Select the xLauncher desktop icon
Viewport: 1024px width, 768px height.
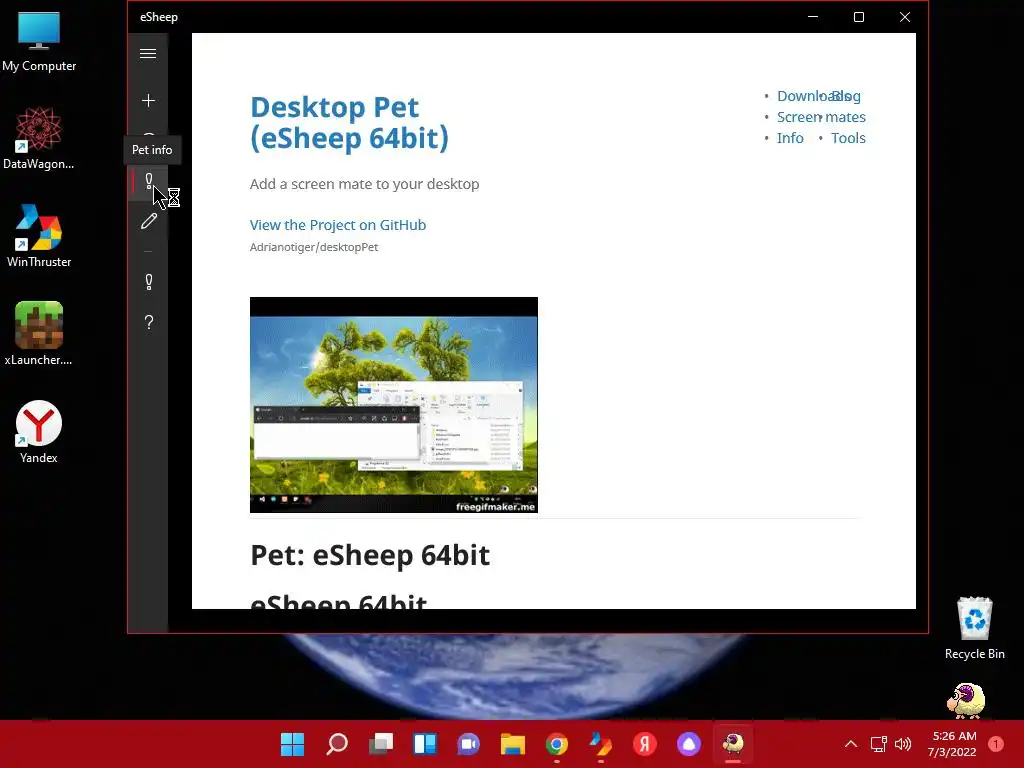pyautogui.click(x=39, y=334)
